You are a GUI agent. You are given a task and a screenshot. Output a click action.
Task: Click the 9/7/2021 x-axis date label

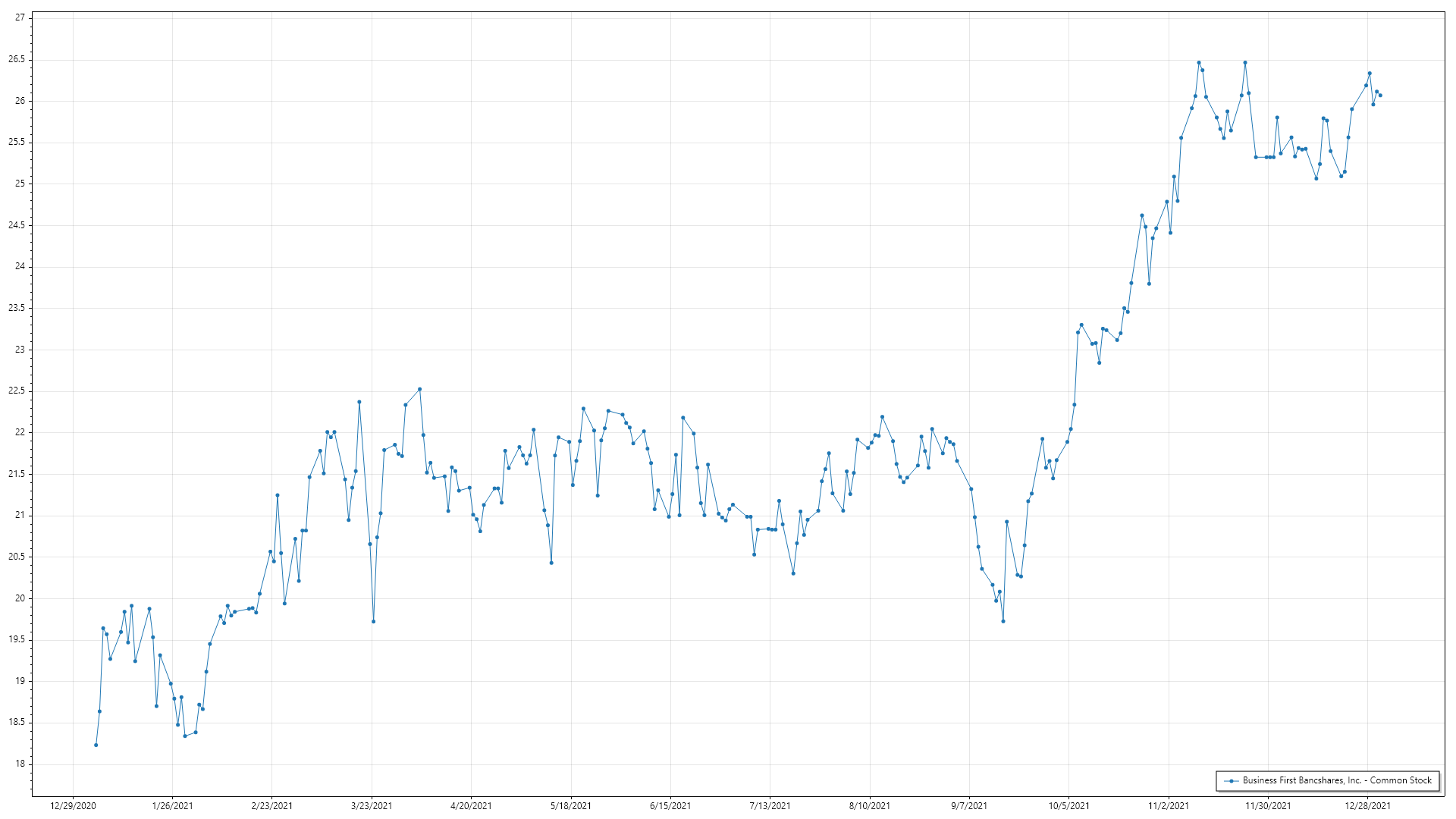(x=969, y=806)
